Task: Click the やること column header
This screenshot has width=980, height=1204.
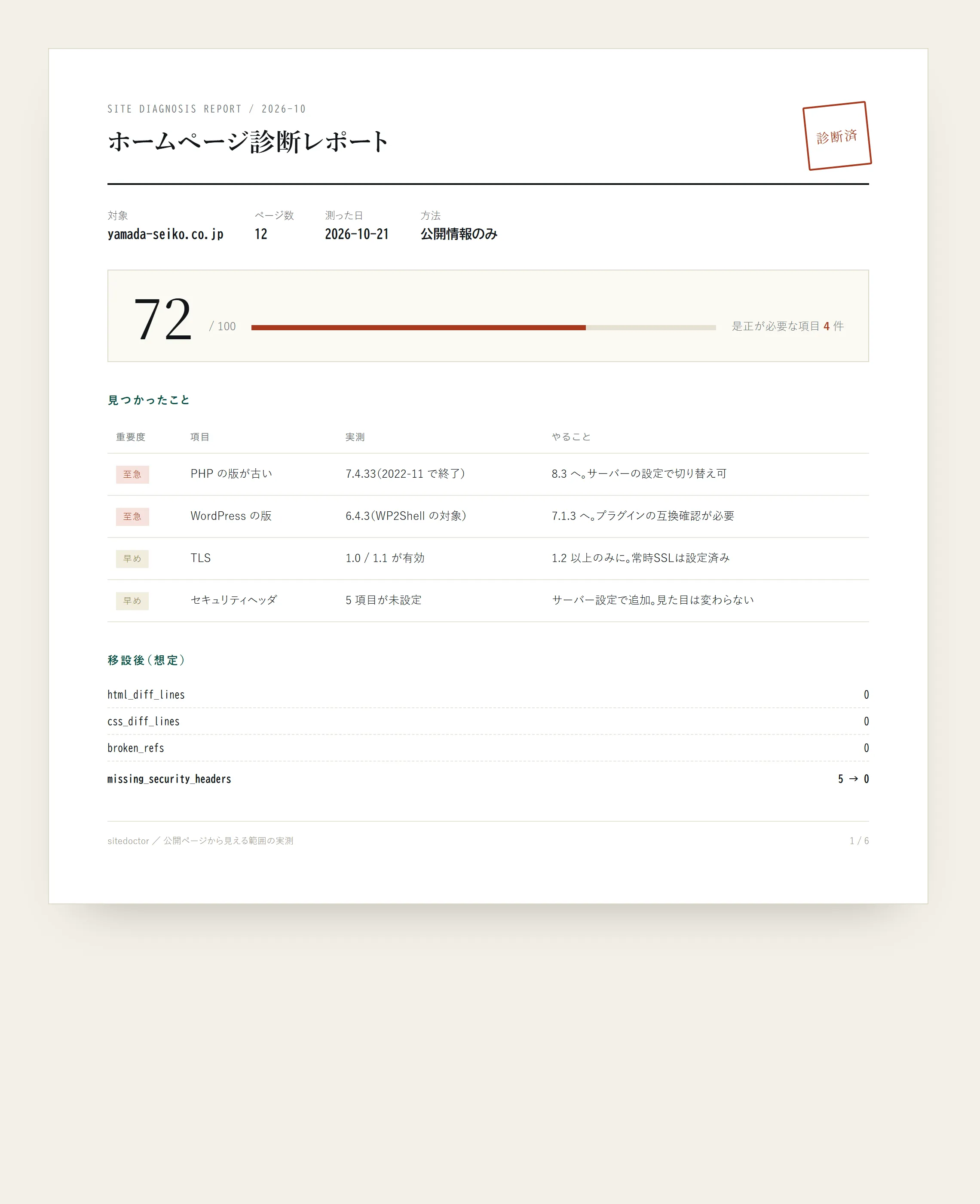Action: [x=571, y=436]
